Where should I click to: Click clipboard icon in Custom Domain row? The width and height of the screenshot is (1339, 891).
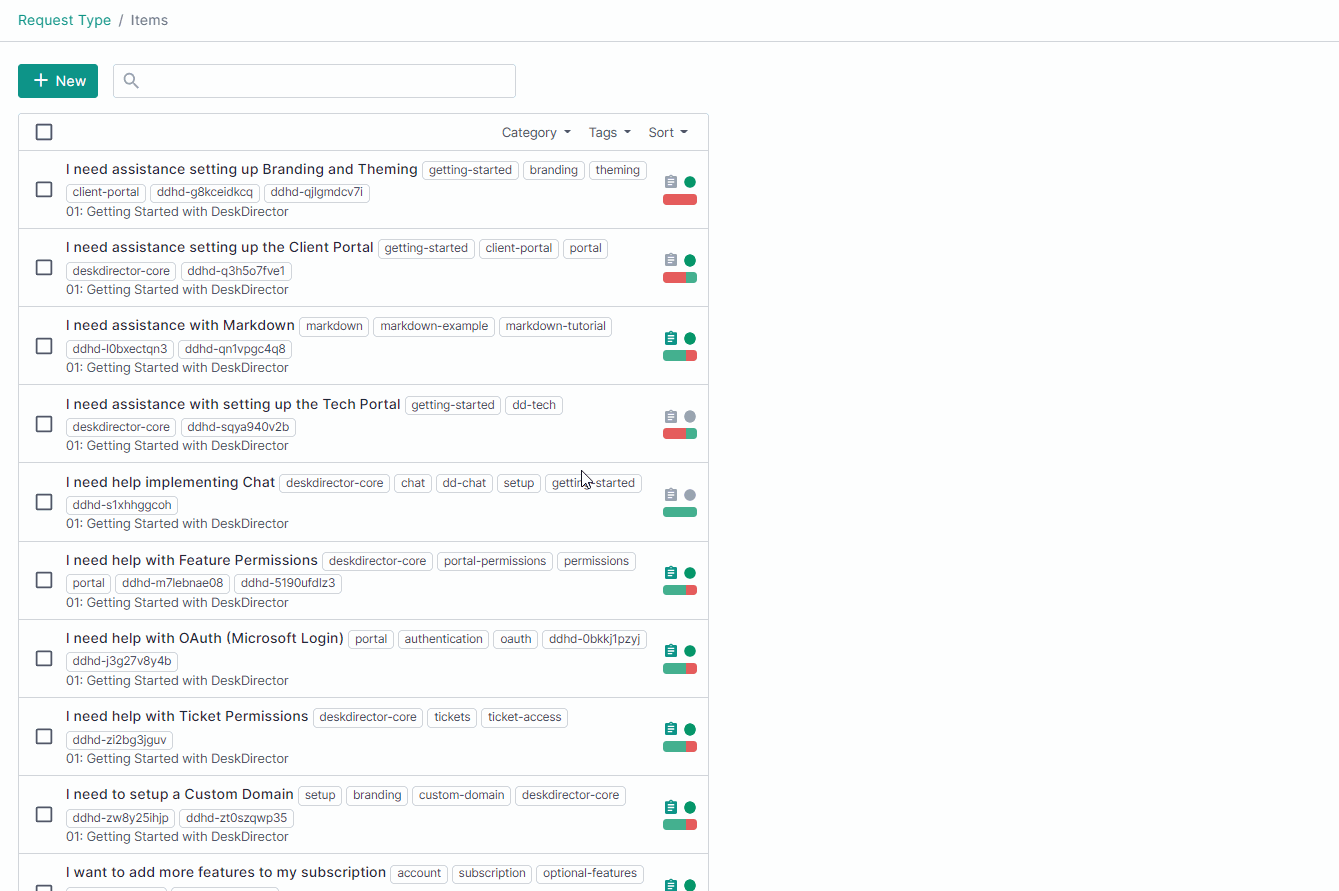[671, 807]
